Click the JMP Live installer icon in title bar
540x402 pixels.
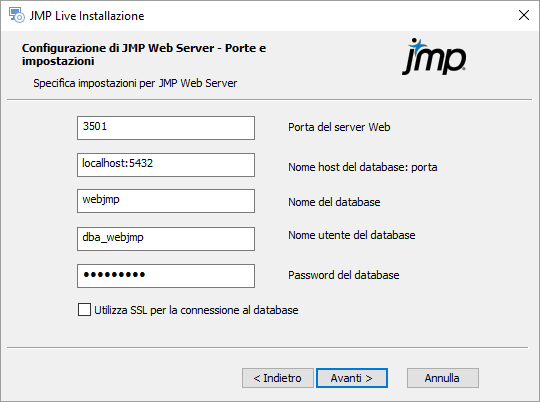(x=16, y=16)
